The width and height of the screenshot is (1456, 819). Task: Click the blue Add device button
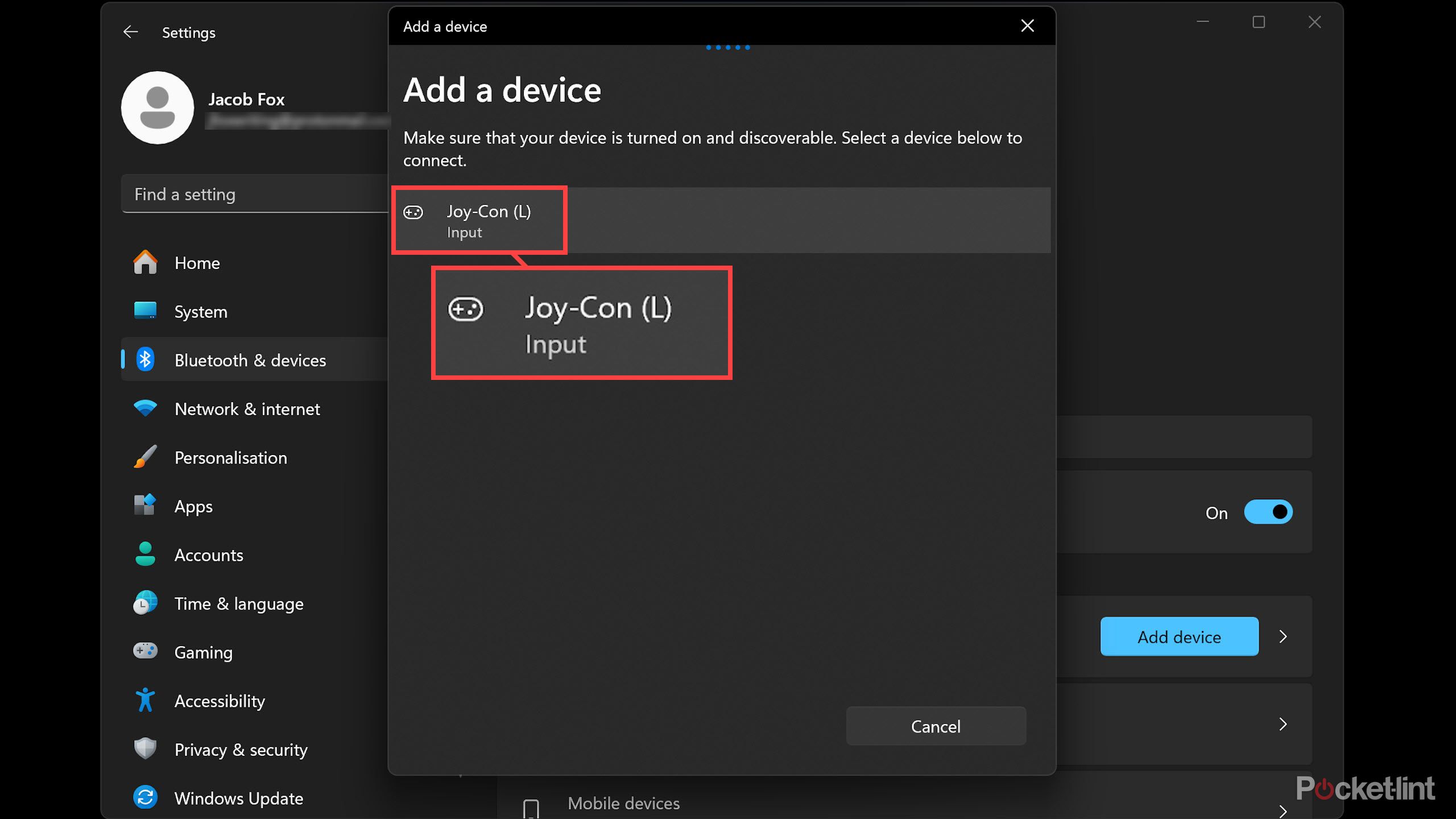tap(1180, 636)
